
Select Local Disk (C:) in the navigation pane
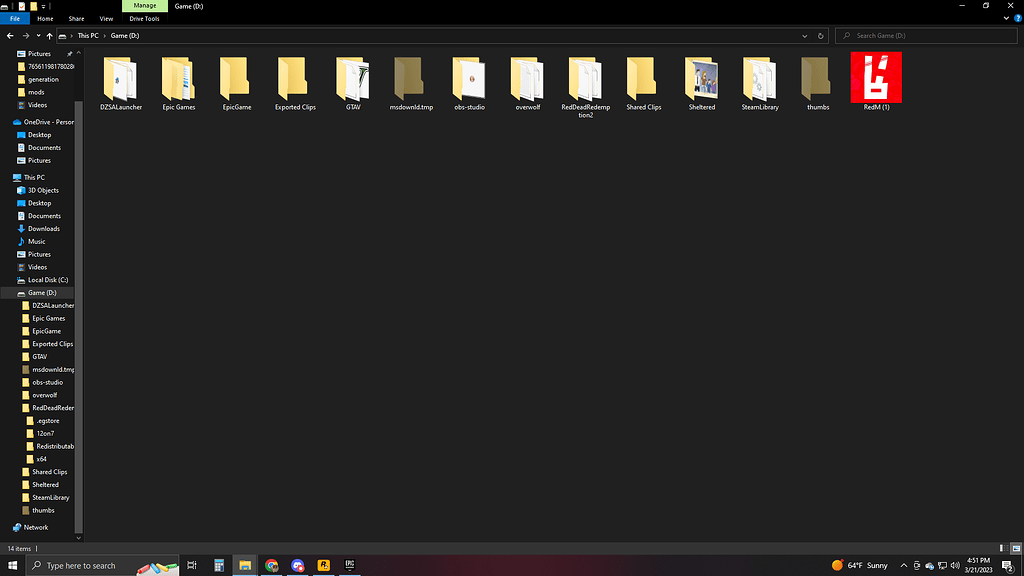coord(48,280)
